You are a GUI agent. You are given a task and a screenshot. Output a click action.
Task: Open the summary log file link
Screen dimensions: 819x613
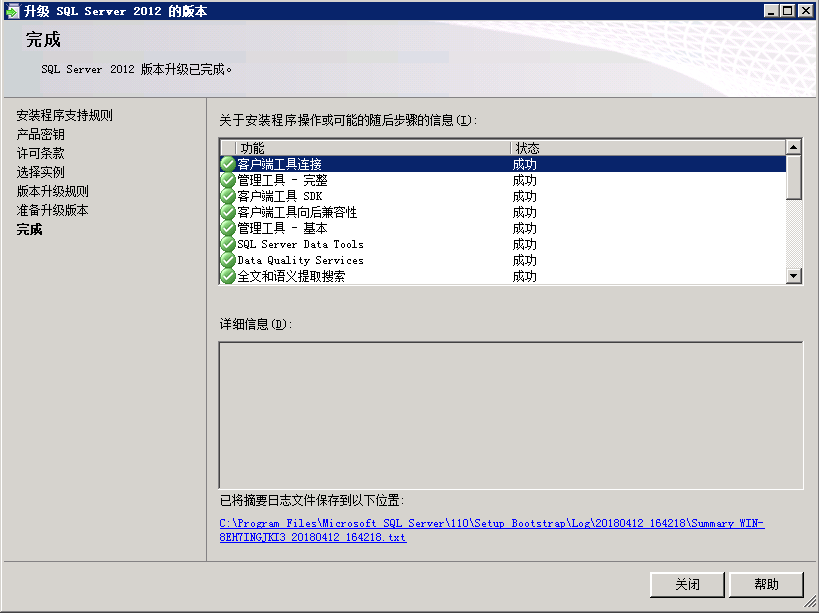coord(492,530)
